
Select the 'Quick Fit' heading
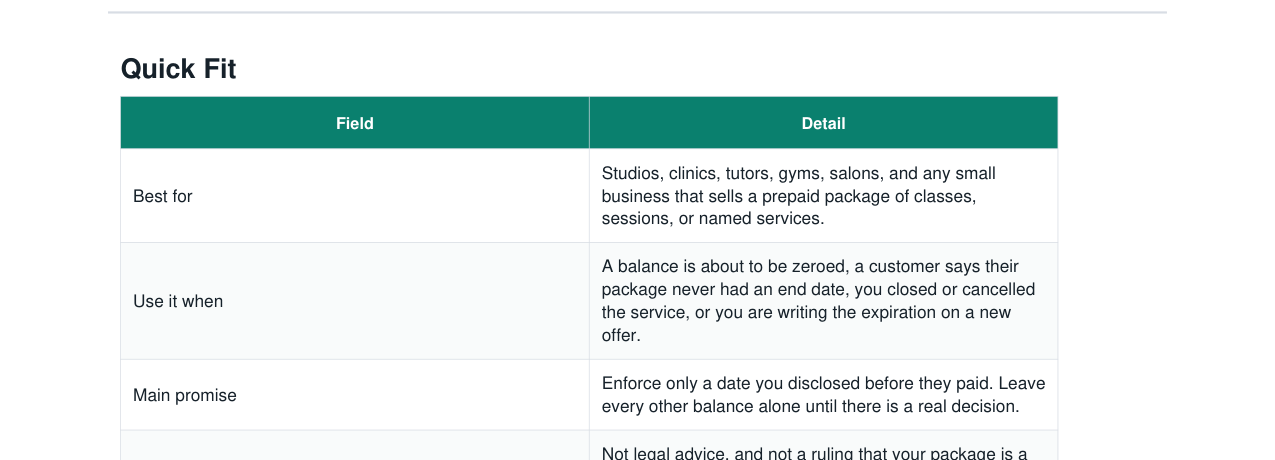pyautogui.click(x=178, y=69)
